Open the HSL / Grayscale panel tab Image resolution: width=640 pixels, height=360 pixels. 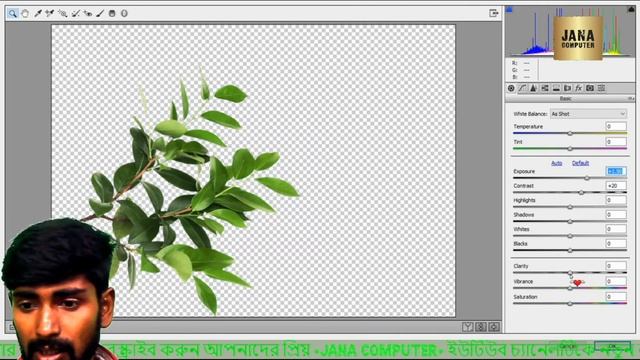pos(545,88)
